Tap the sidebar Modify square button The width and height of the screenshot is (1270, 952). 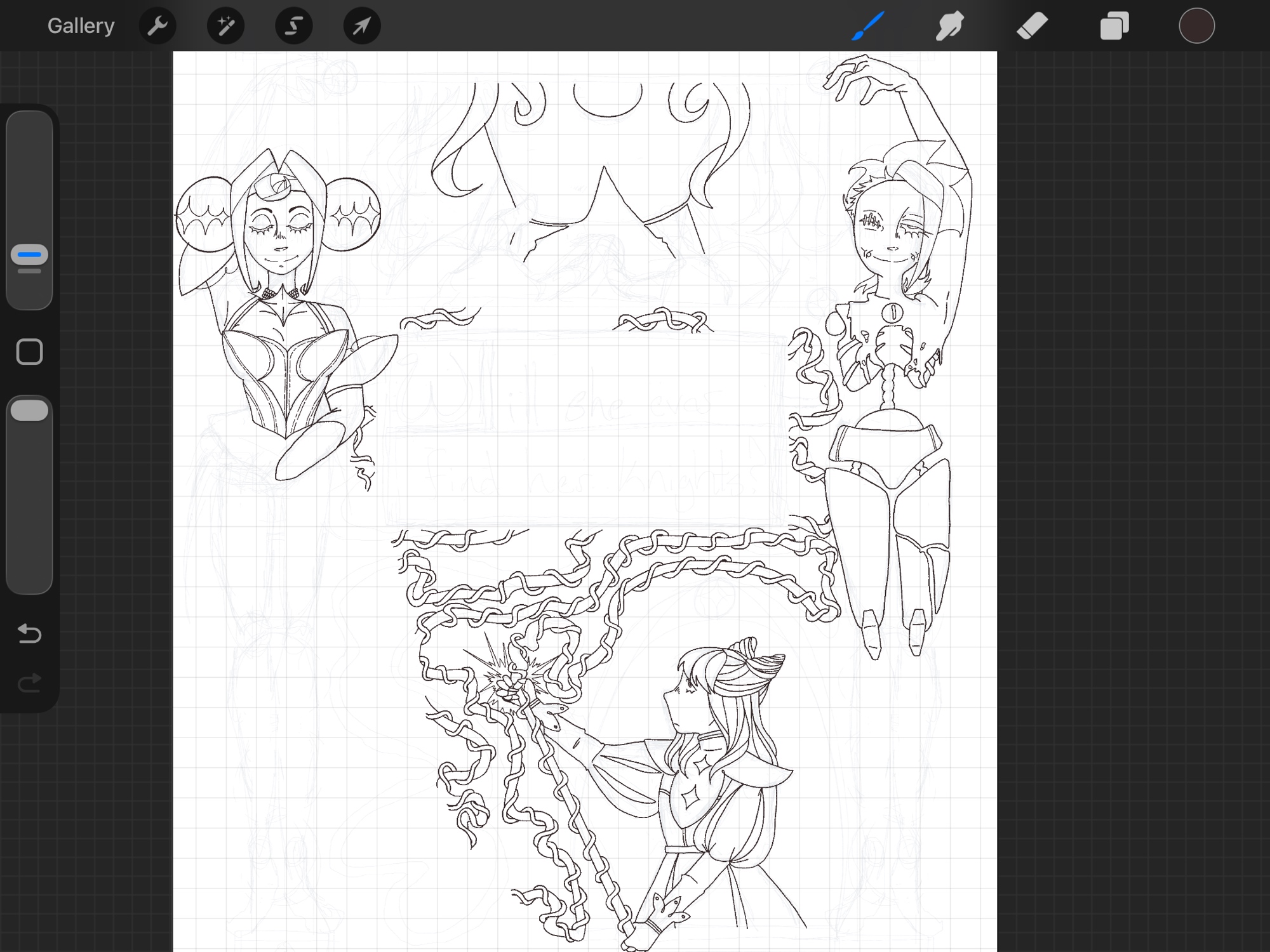coord(29,352)
